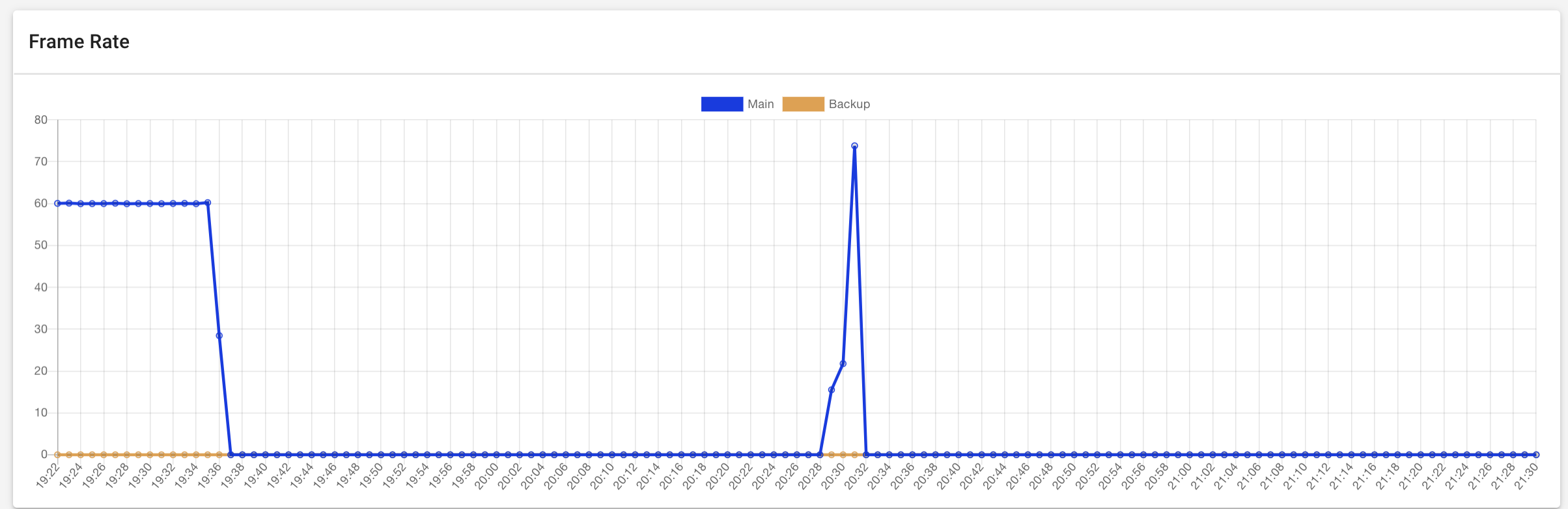The width and height of the screenshot is (1568, 509).
Task: Click the 19:22 x-axis time label
Action: 49,476
